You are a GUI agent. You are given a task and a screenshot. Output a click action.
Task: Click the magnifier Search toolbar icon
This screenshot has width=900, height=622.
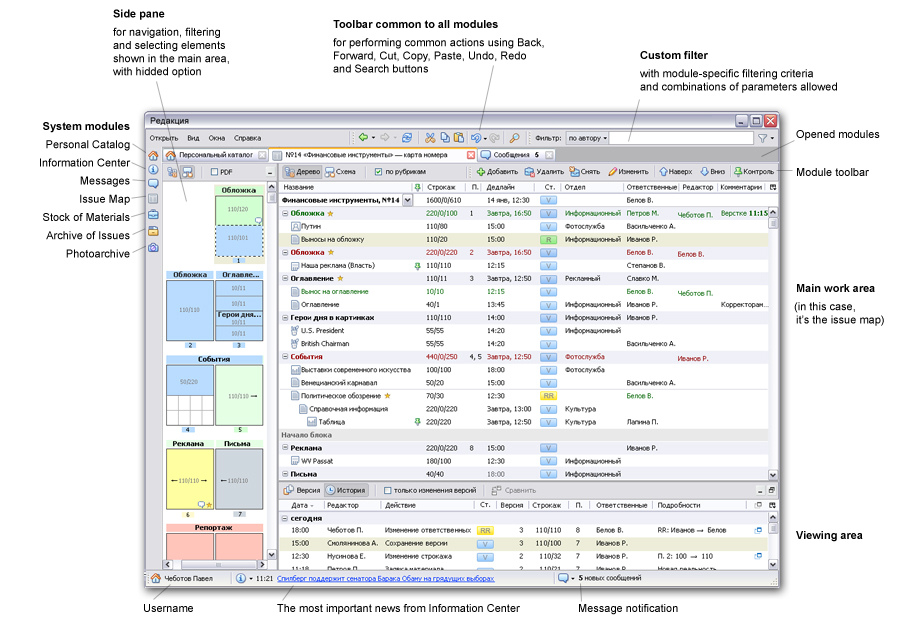click(514, 137)
